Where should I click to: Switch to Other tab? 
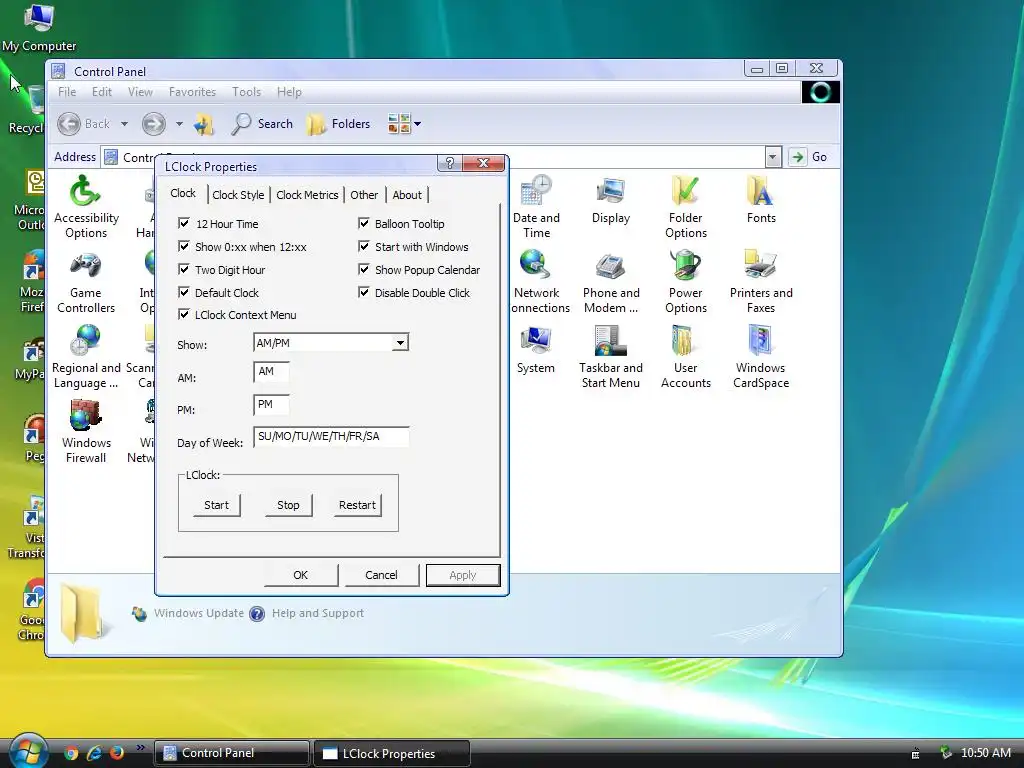coord(364,195)
